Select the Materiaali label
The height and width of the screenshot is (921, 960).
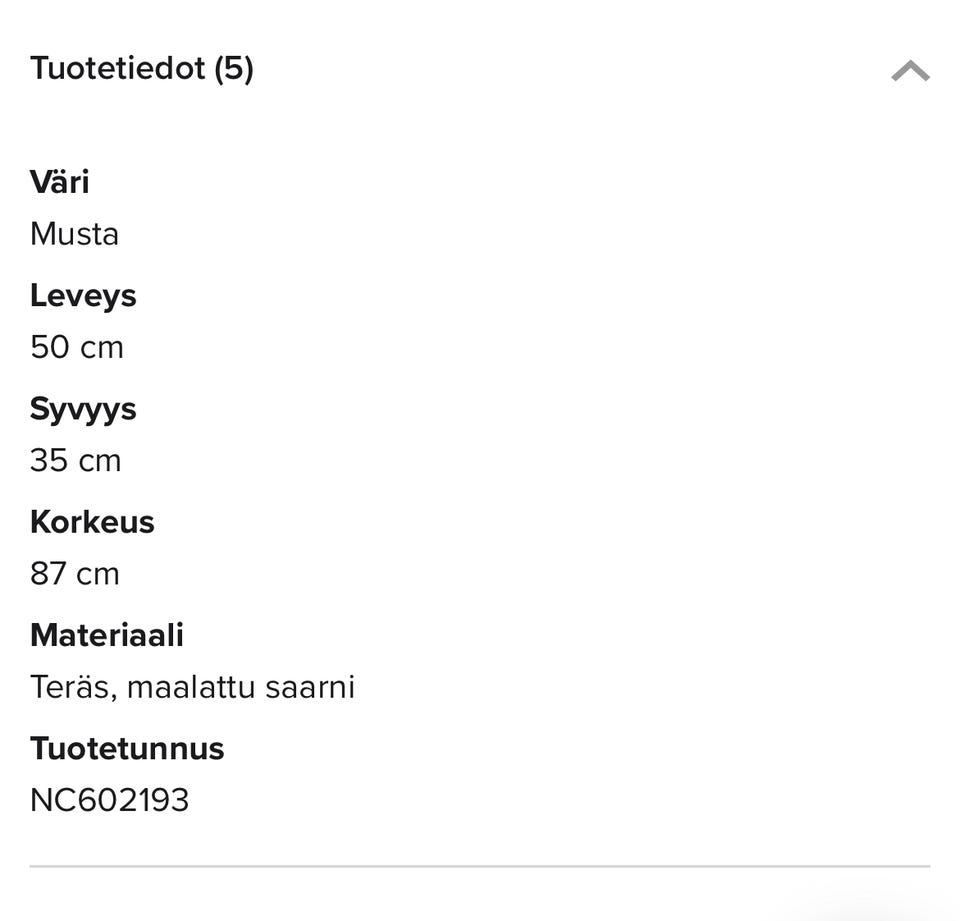[107, 635]
